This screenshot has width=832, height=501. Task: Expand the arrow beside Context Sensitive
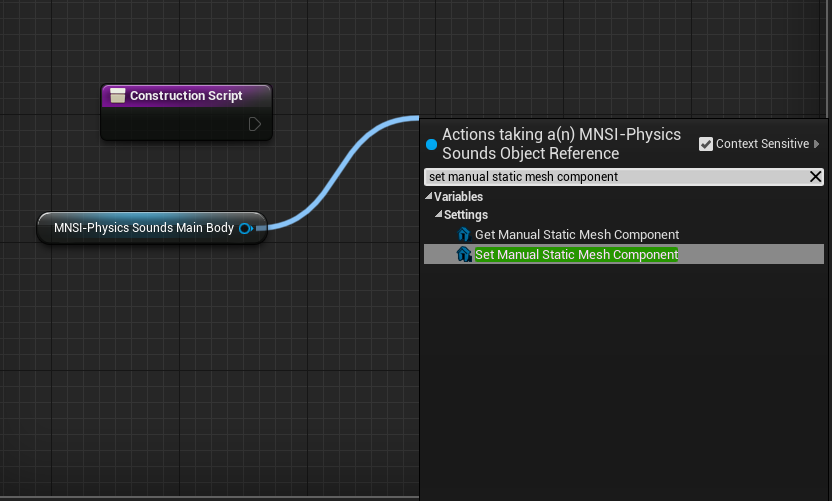[x=817, y=144]
